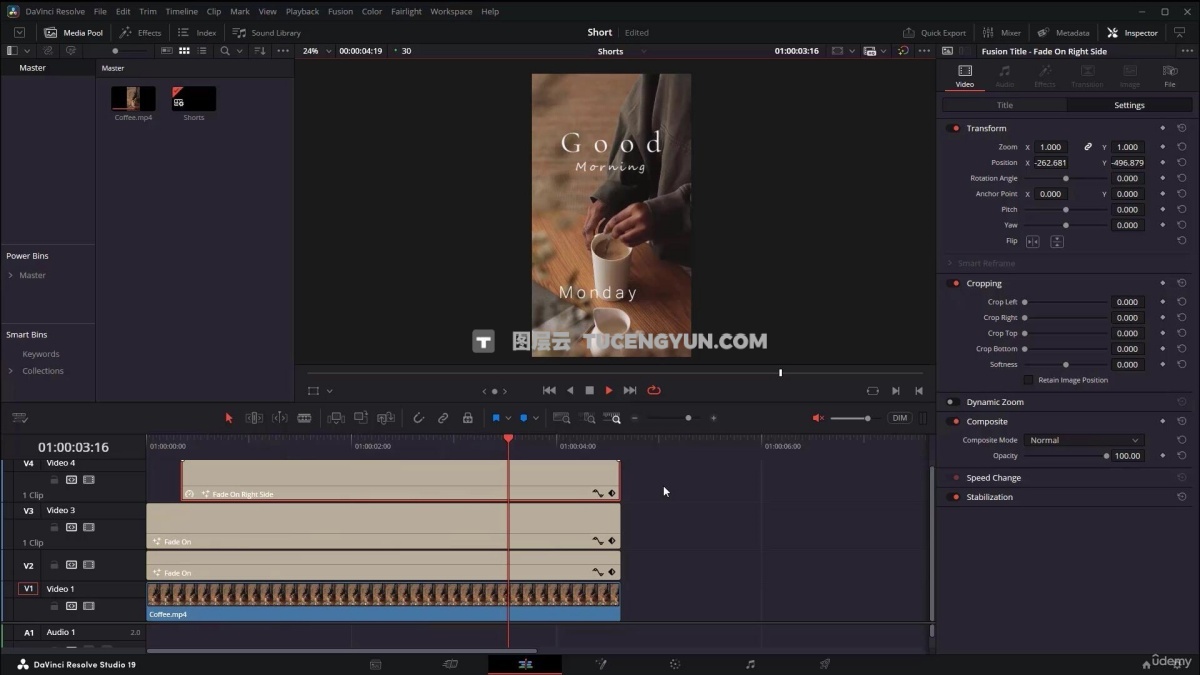This screenshot has height=675, width=1200.
Task: Select the arrow Selection Mode tool
Action: point(228,418)
